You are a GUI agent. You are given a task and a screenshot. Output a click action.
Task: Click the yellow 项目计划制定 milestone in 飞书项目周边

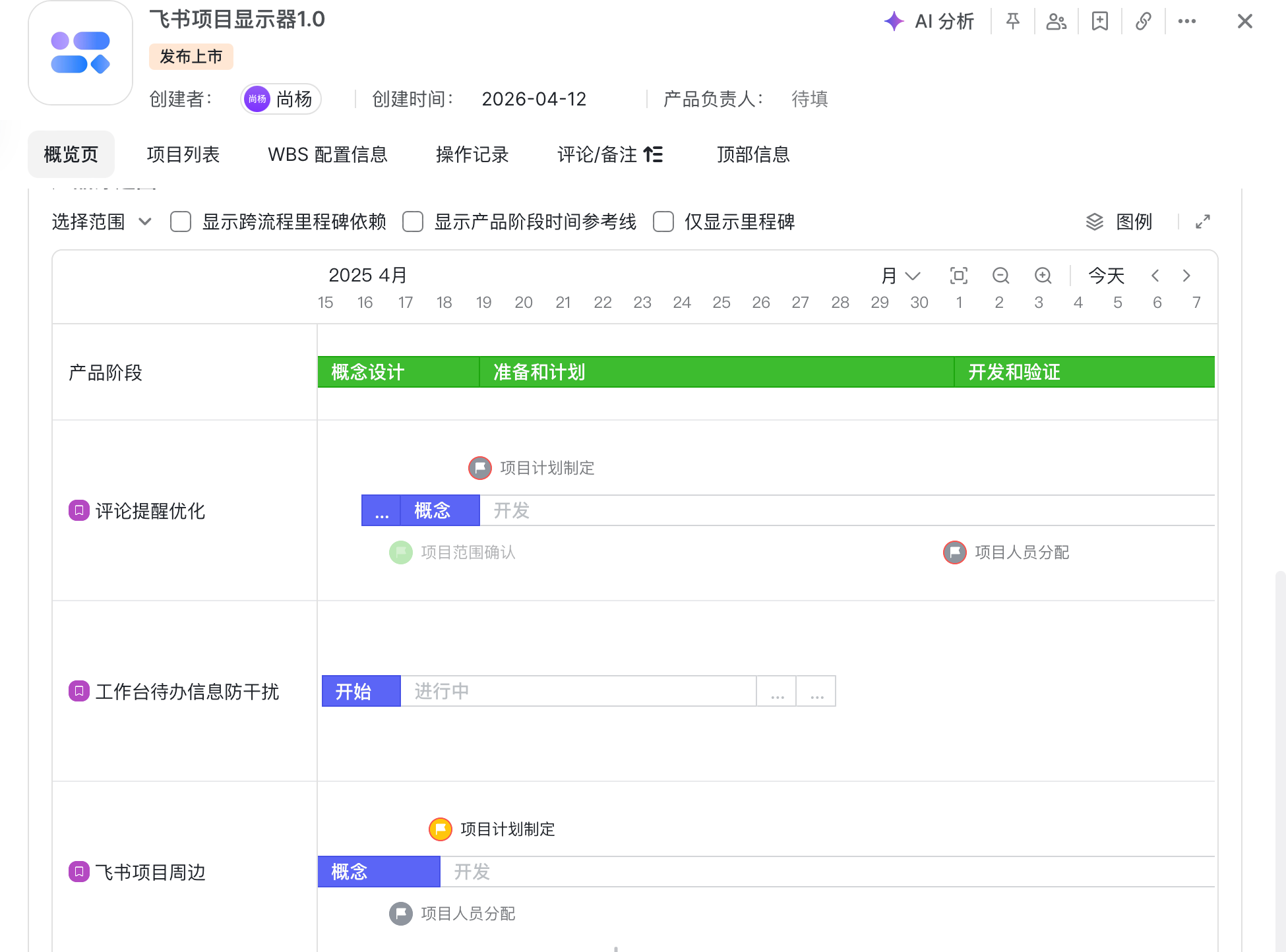point(441,829)
